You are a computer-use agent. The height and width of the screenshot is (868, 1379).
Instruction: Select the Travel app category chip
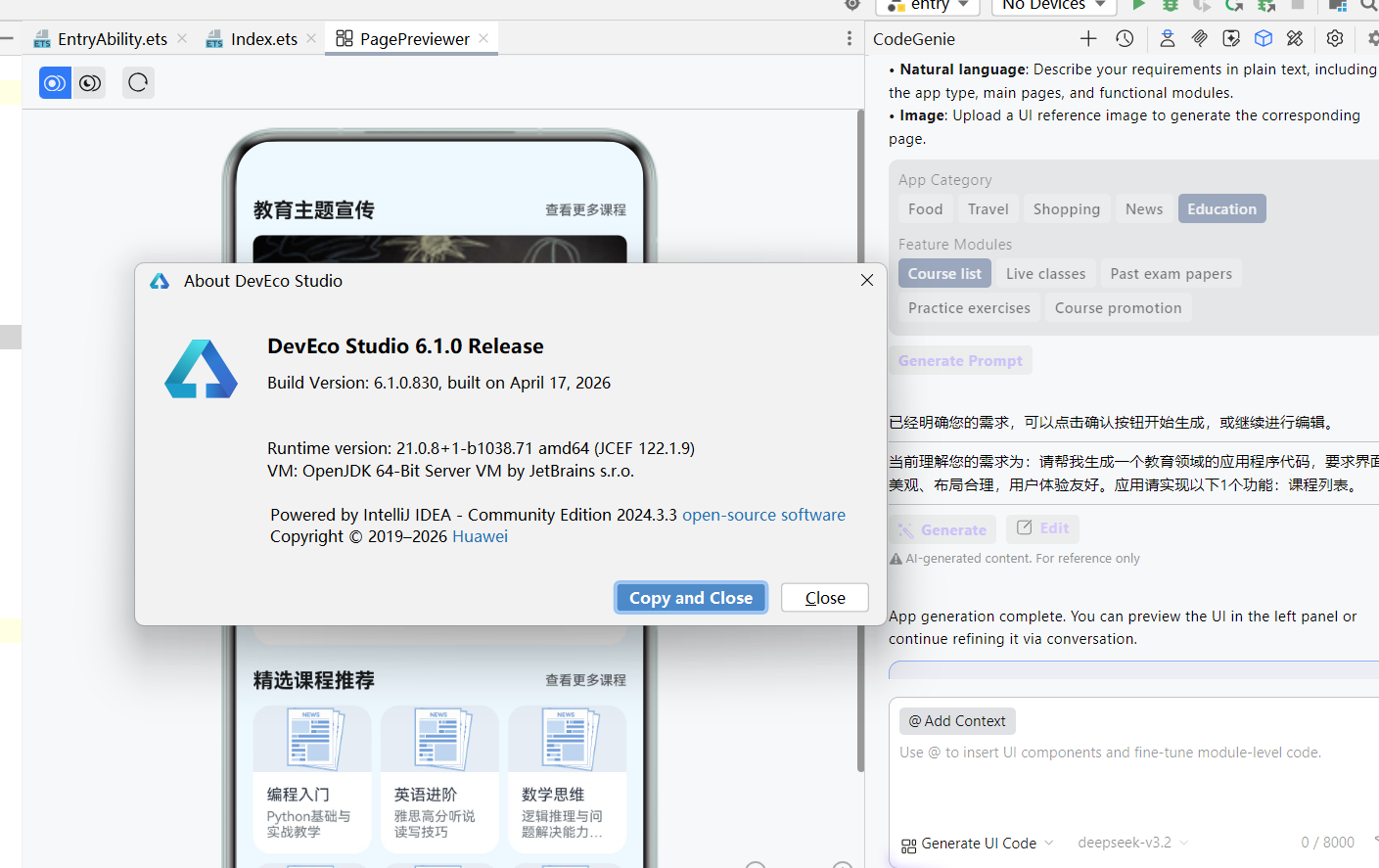(x=988, y=209)
